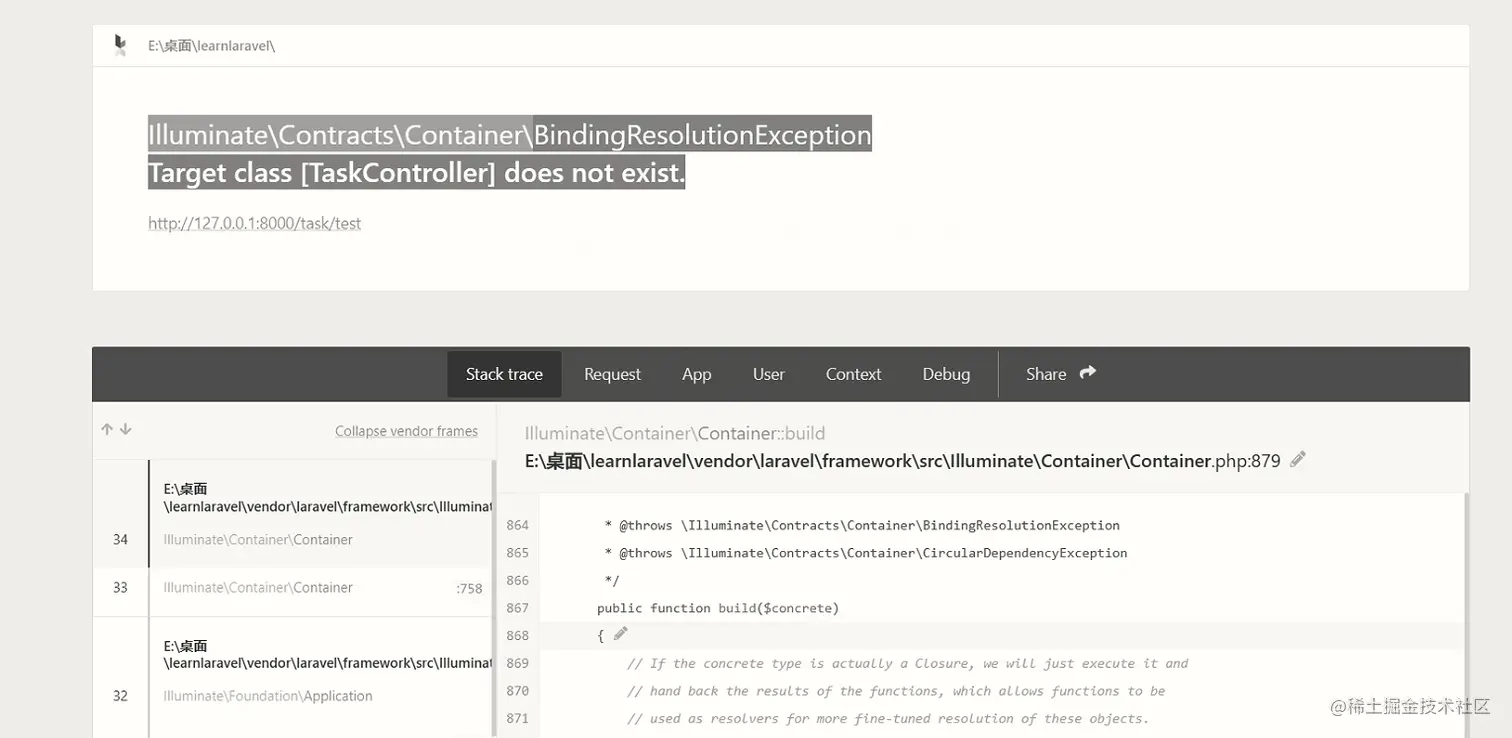Select stack frame 33 at line 758
This screenshot has height=738, width=1512.
coord(300,587)
